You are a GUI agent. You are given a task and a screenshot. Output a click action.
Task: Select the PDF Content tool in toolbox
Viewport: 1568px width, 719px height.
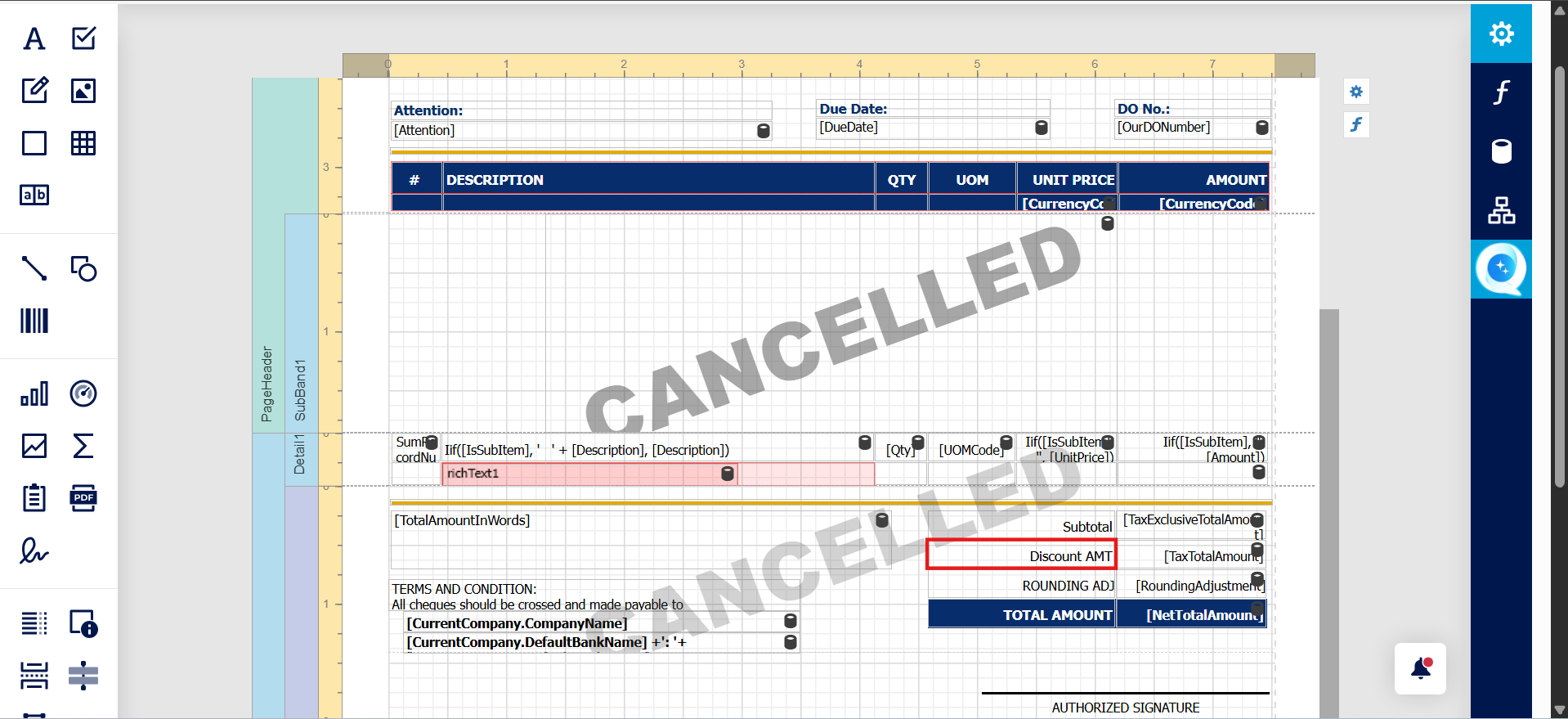point(83,497)
